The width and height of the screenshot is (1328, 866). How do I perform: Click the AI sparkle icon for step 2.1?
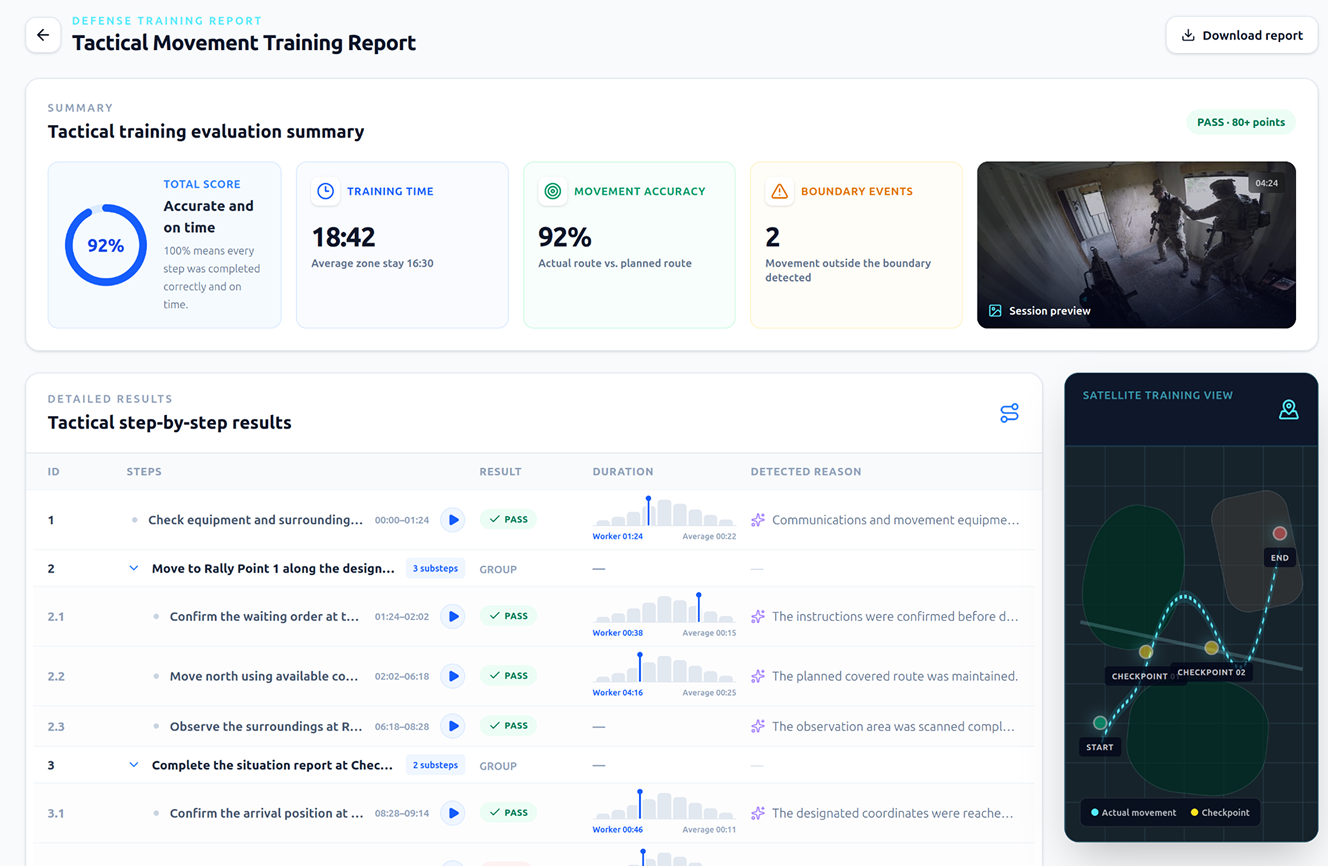coord(758,617)
